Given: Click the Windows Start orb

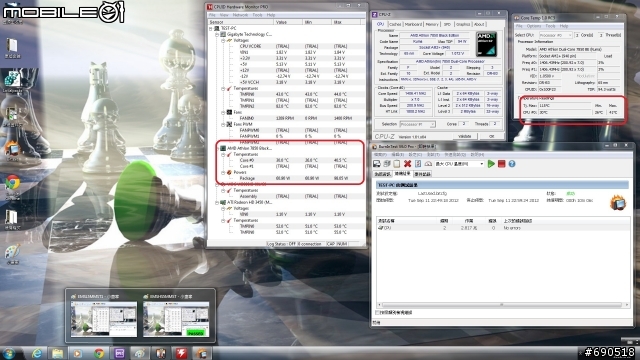Looking at the screenshot, I should pos(9,353).
